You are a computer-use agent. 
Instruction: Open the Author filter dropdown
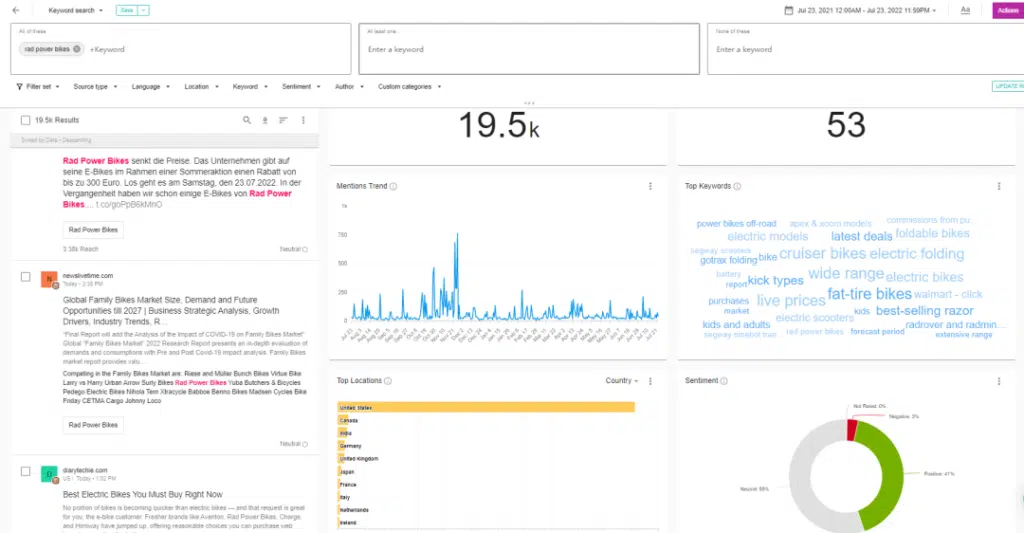tap(349, 86)
